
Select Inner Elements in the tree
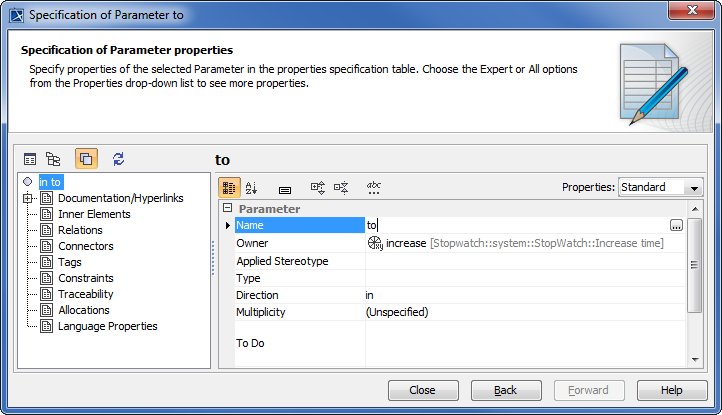tap(94, 214)
